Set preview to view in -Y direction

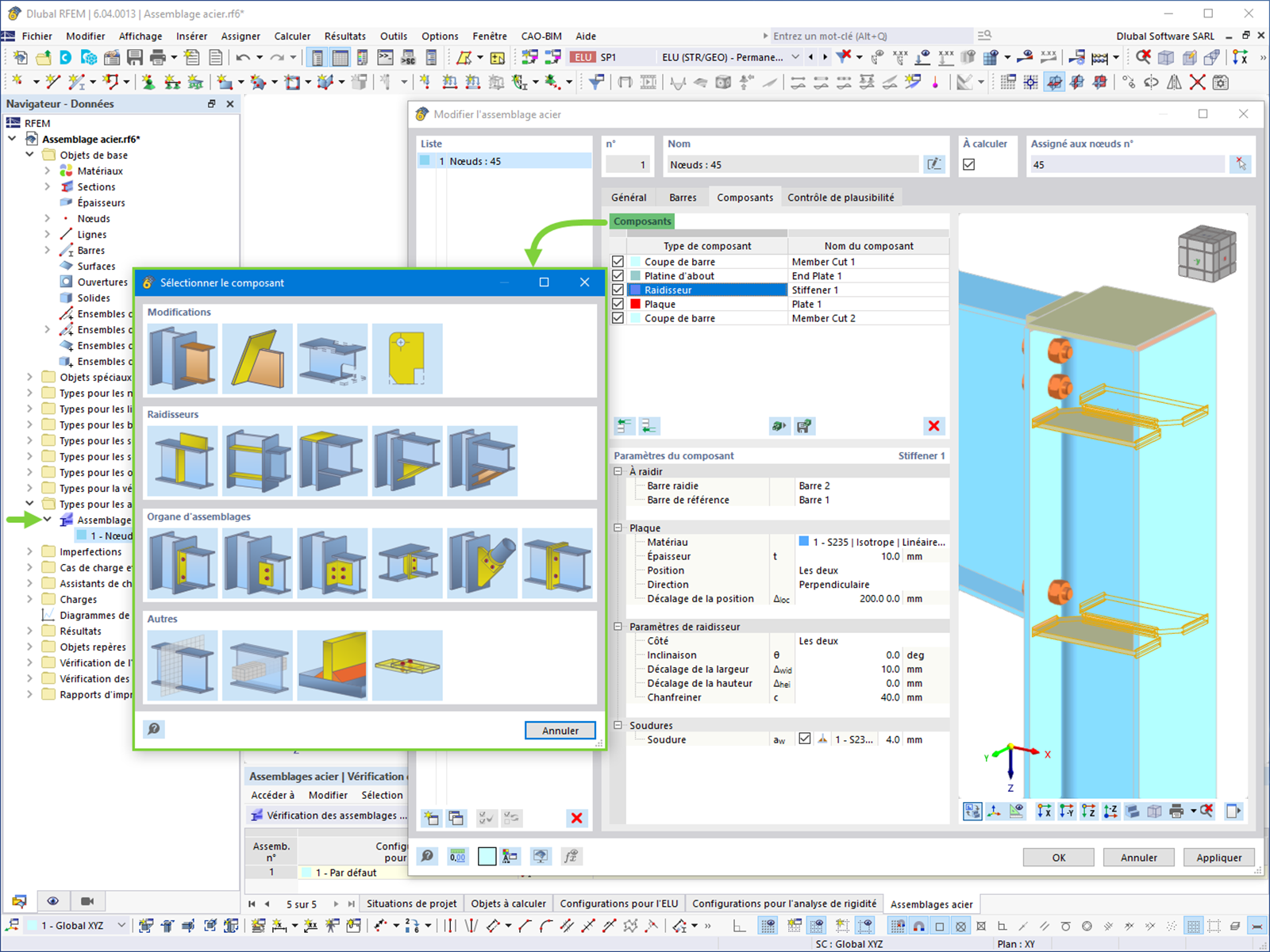coord(1066,811)
